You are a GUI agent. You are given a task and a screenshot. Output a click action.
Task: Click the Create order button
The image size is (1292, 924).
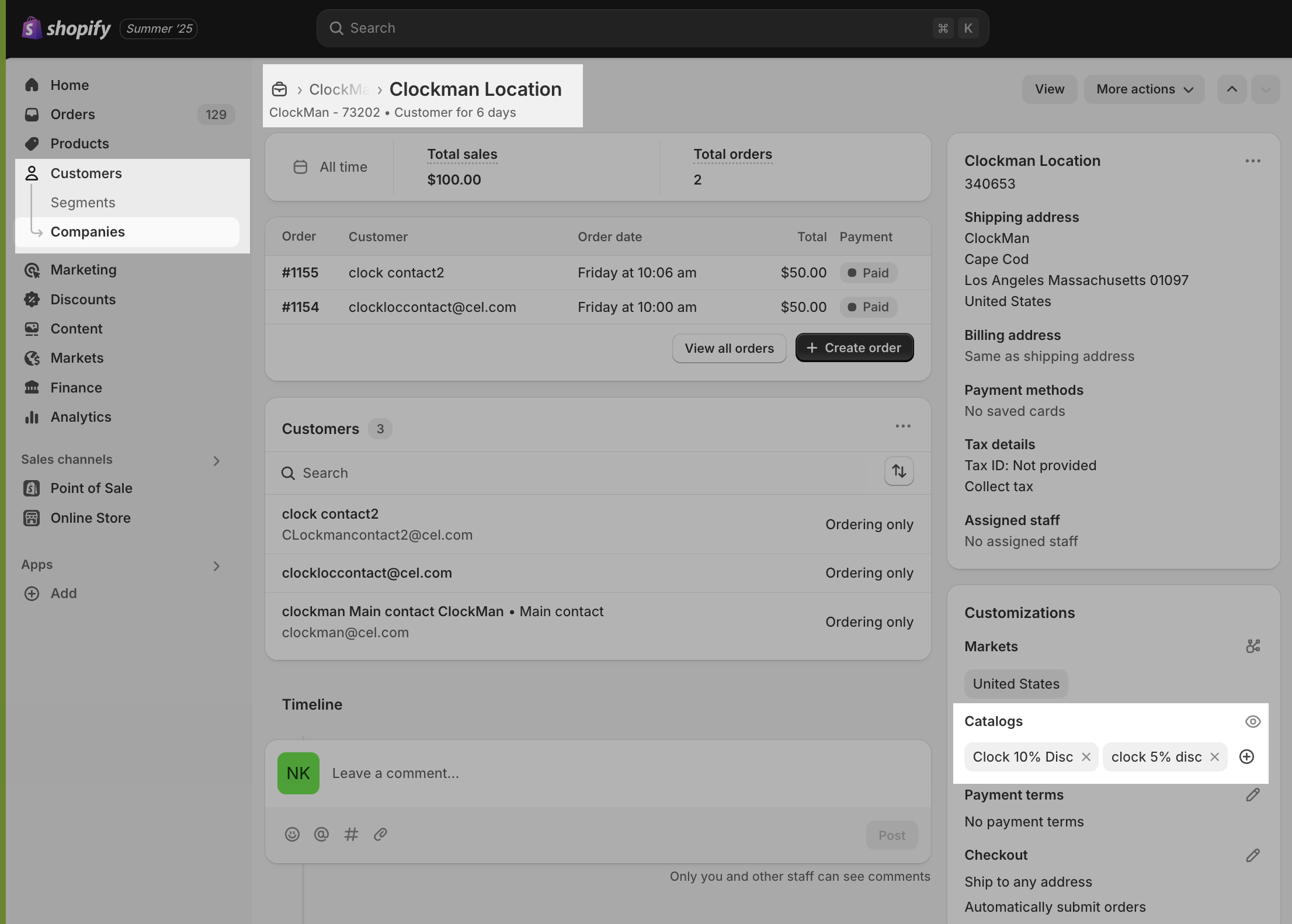tap(855, 348)
